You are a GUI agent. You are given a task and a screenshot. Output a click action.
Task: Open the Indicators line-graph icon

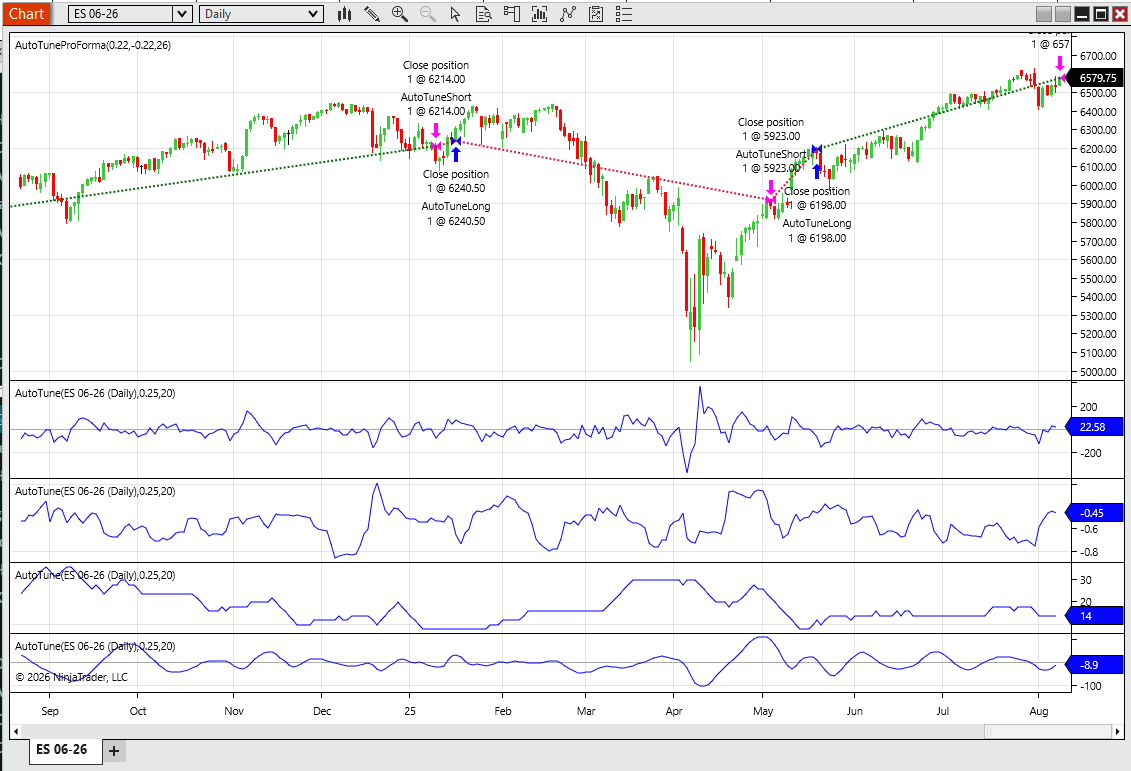click(x=568, y=14)
